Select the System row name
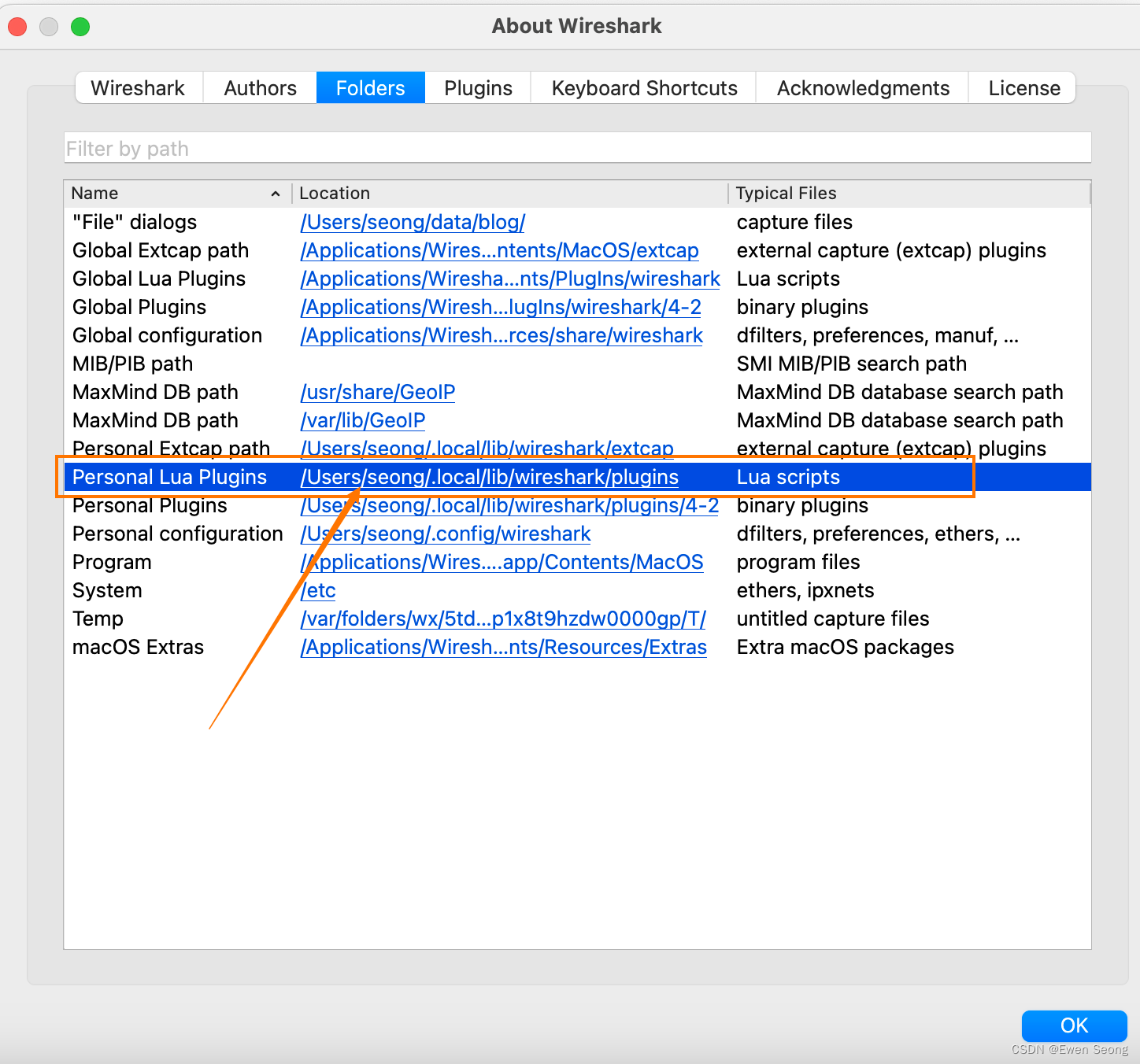This screenshot has height=1064, width=1140. pyautogui.click(x=107, y=590)
